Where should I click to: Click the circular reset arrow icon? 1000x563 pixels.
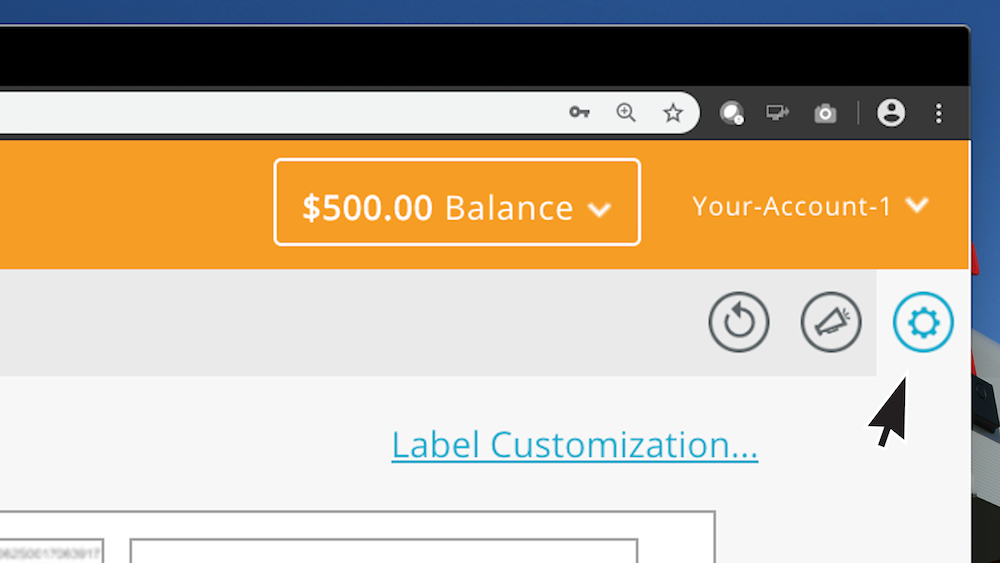739,322
